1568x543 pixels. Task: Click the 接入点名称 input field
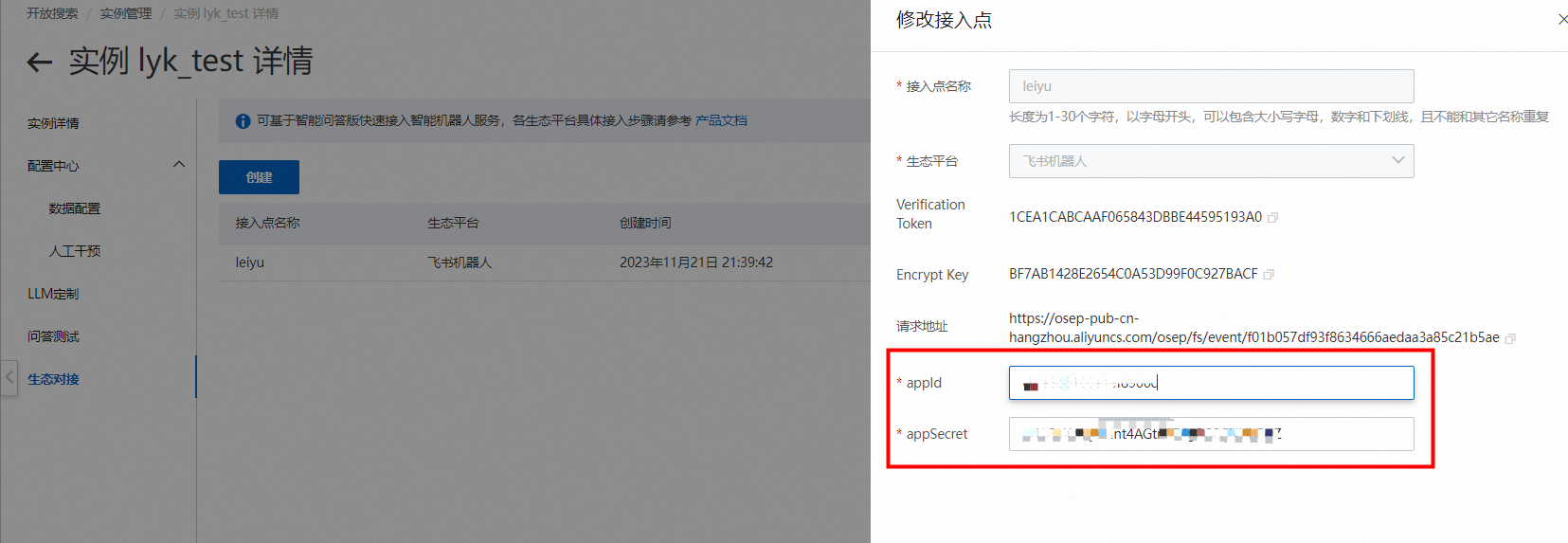[1211, 86]
